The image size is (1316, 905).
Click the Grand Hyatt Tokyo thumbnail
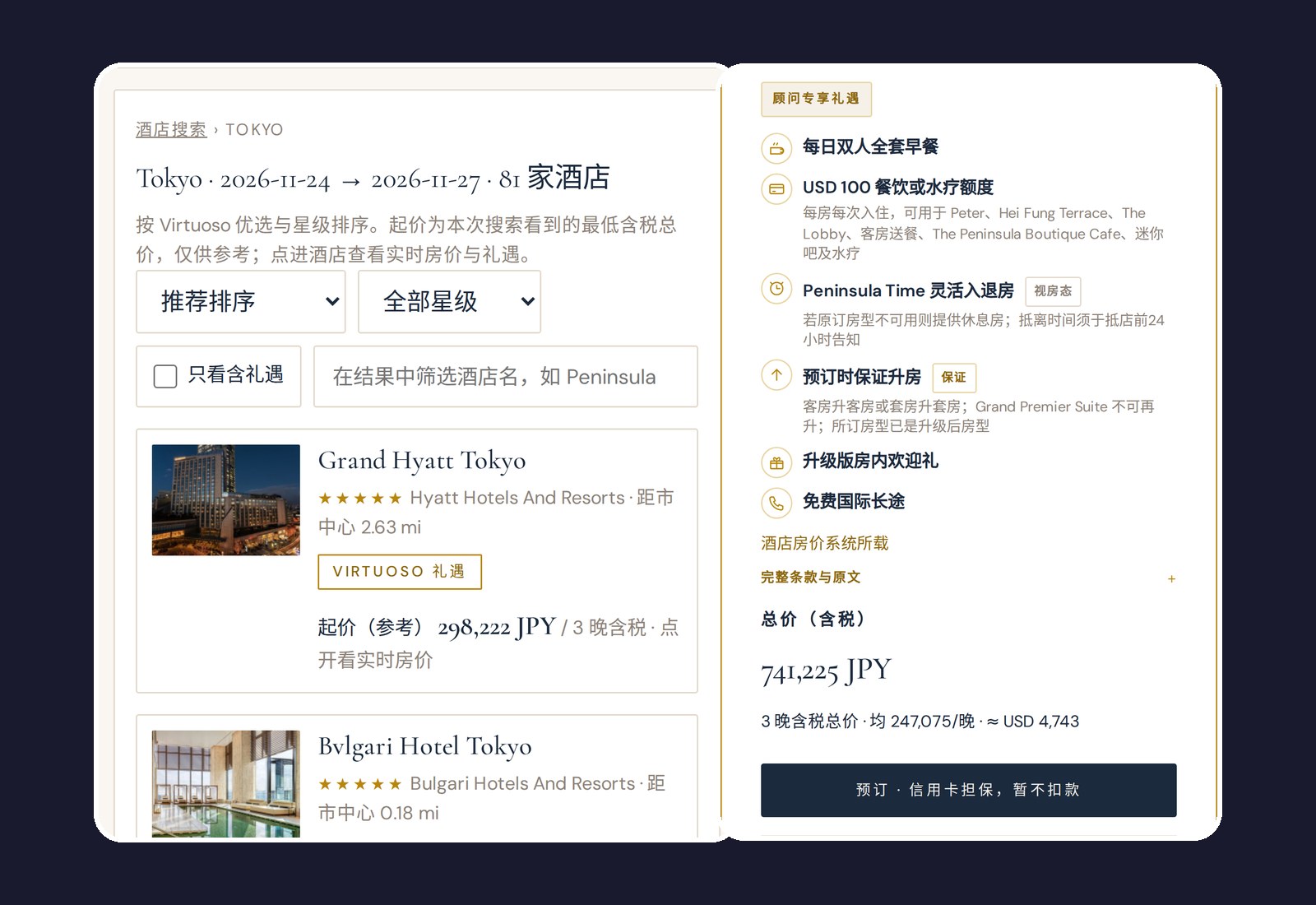pos(226,500)
